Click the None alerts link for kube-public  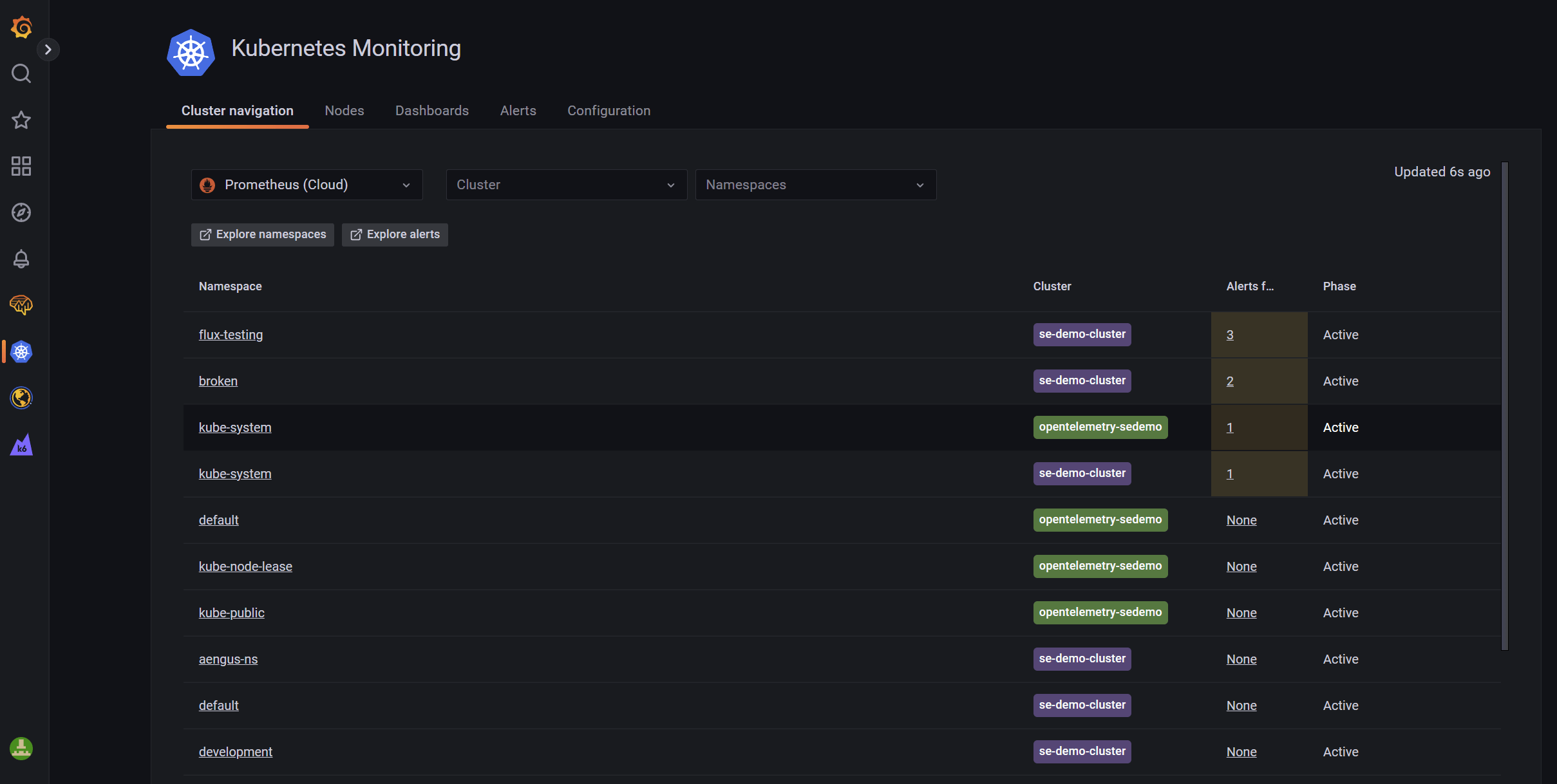[1241, 613]
